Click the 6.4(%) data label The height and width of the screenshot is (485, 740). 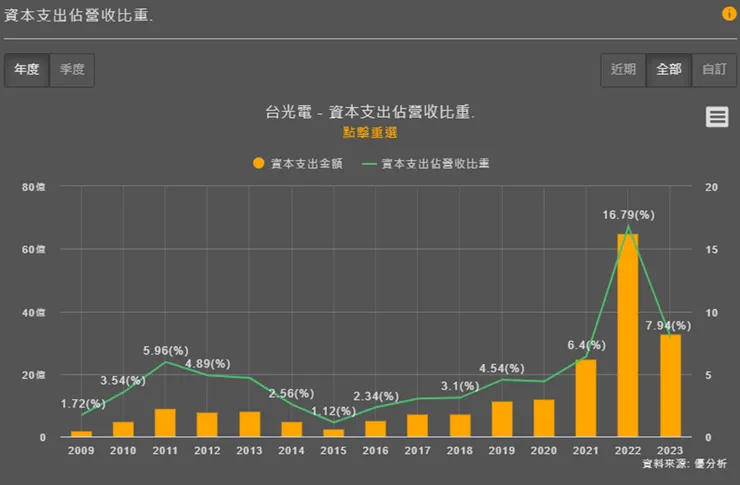pos(586,345)
